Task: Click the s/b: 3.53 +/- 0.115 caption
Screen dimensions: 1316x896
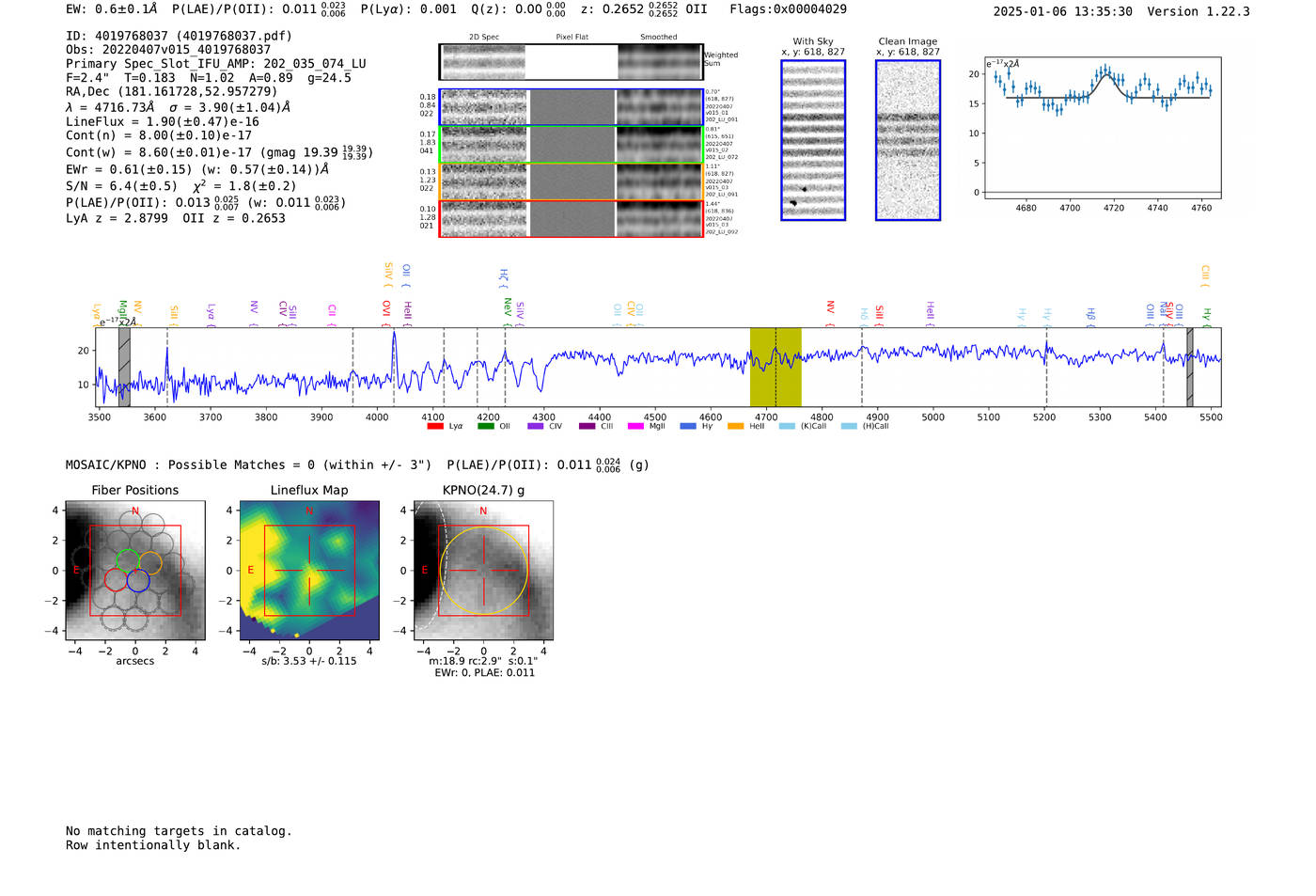Action: [x=309, y=661]
